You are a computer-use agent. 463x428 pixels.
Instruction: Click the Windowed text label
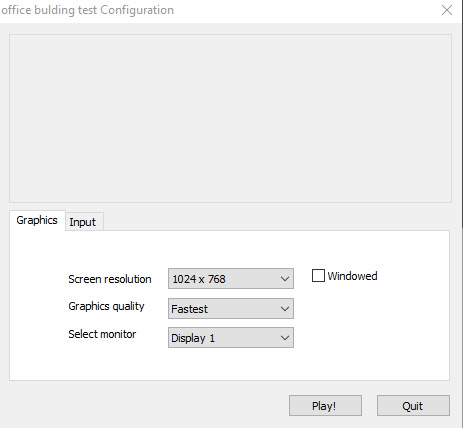352,276
